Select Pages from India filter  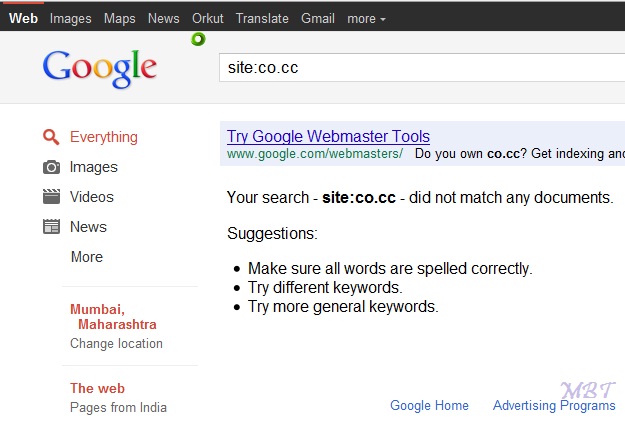point(118,407)
